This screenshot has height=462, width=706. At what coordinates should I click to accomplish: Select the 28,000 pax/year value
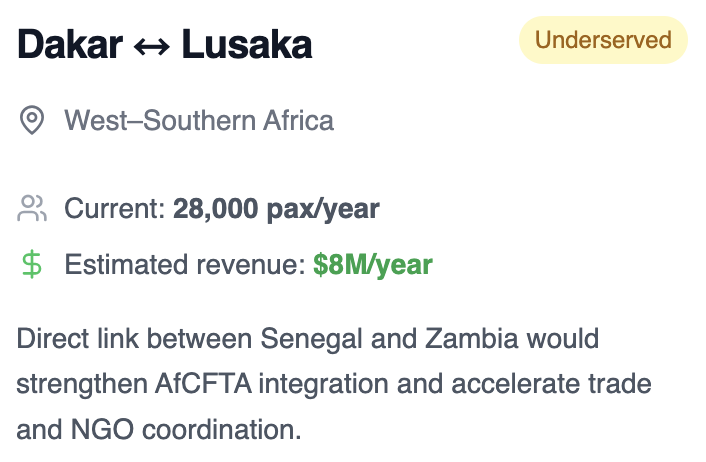[x=276, y=209]
